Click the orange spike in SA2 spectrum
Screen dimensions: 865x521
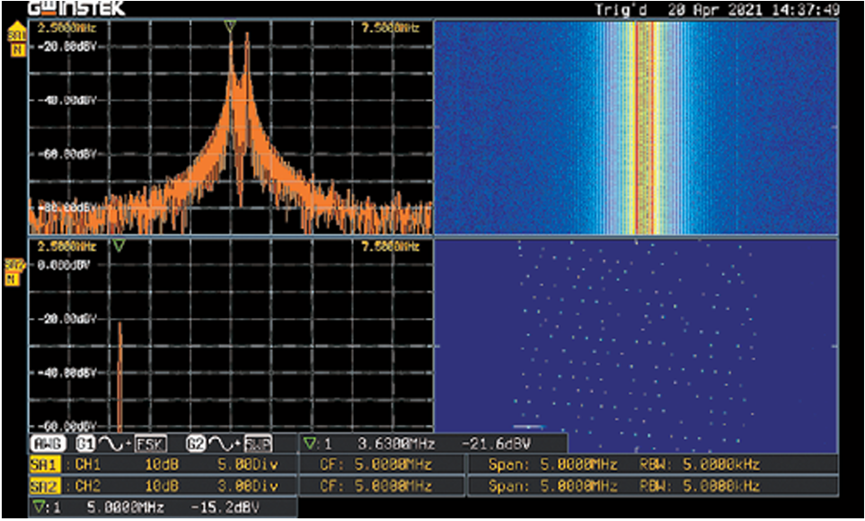pos(120,377)
